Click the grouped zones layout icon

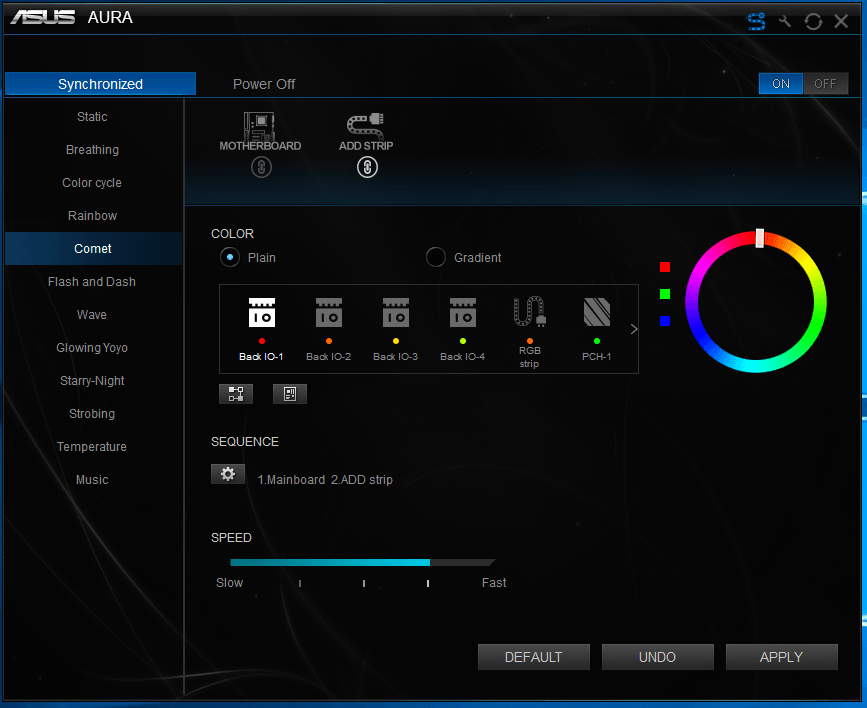[236, 394]
